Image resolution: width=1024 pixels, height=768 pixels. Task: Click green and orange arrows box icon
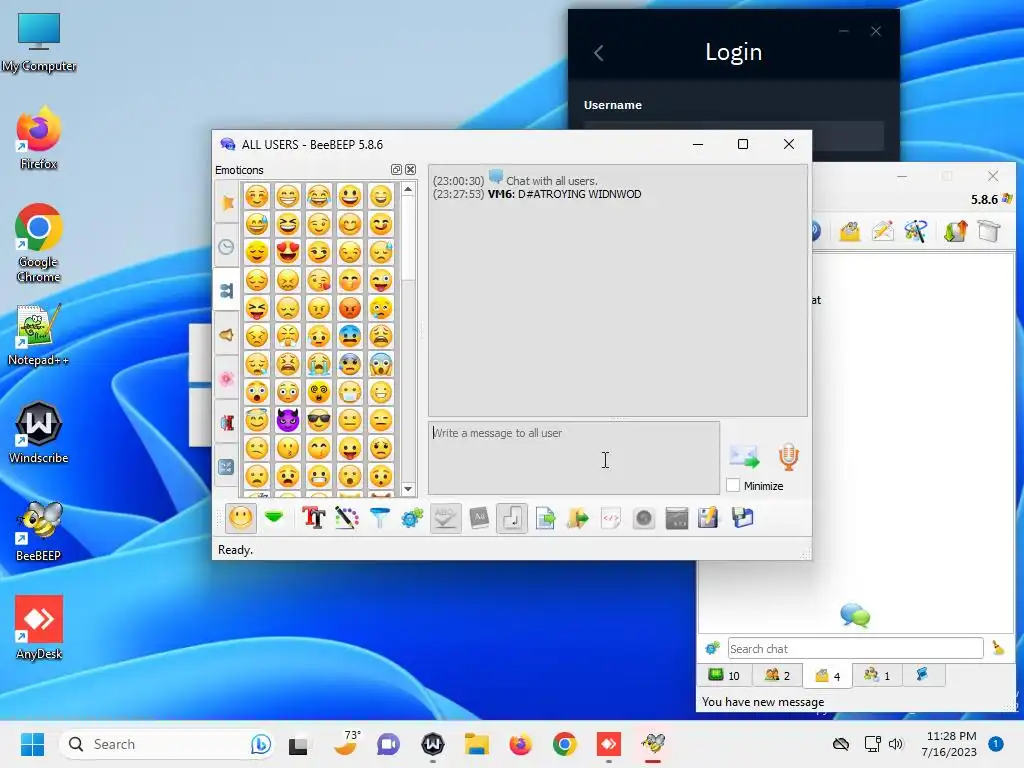tap(955, 231)
